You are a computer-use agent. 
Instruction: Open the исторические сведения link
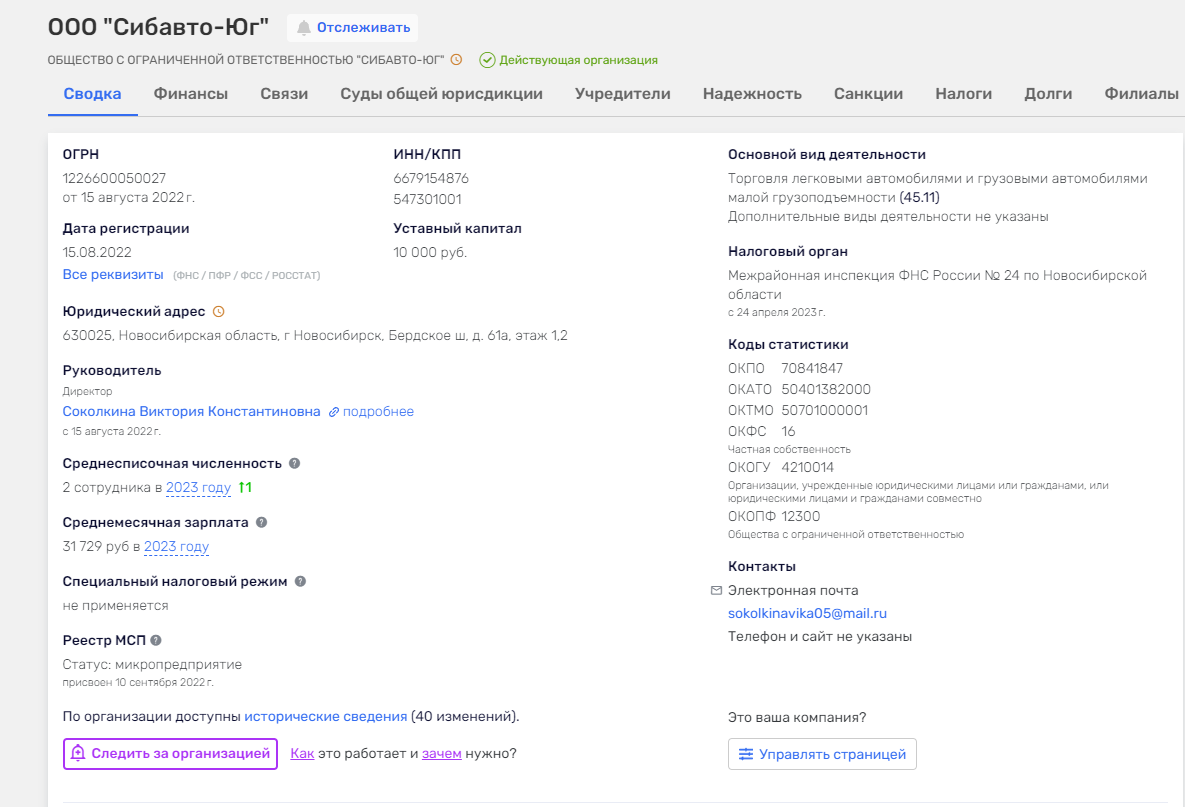[x=326, y=716]
